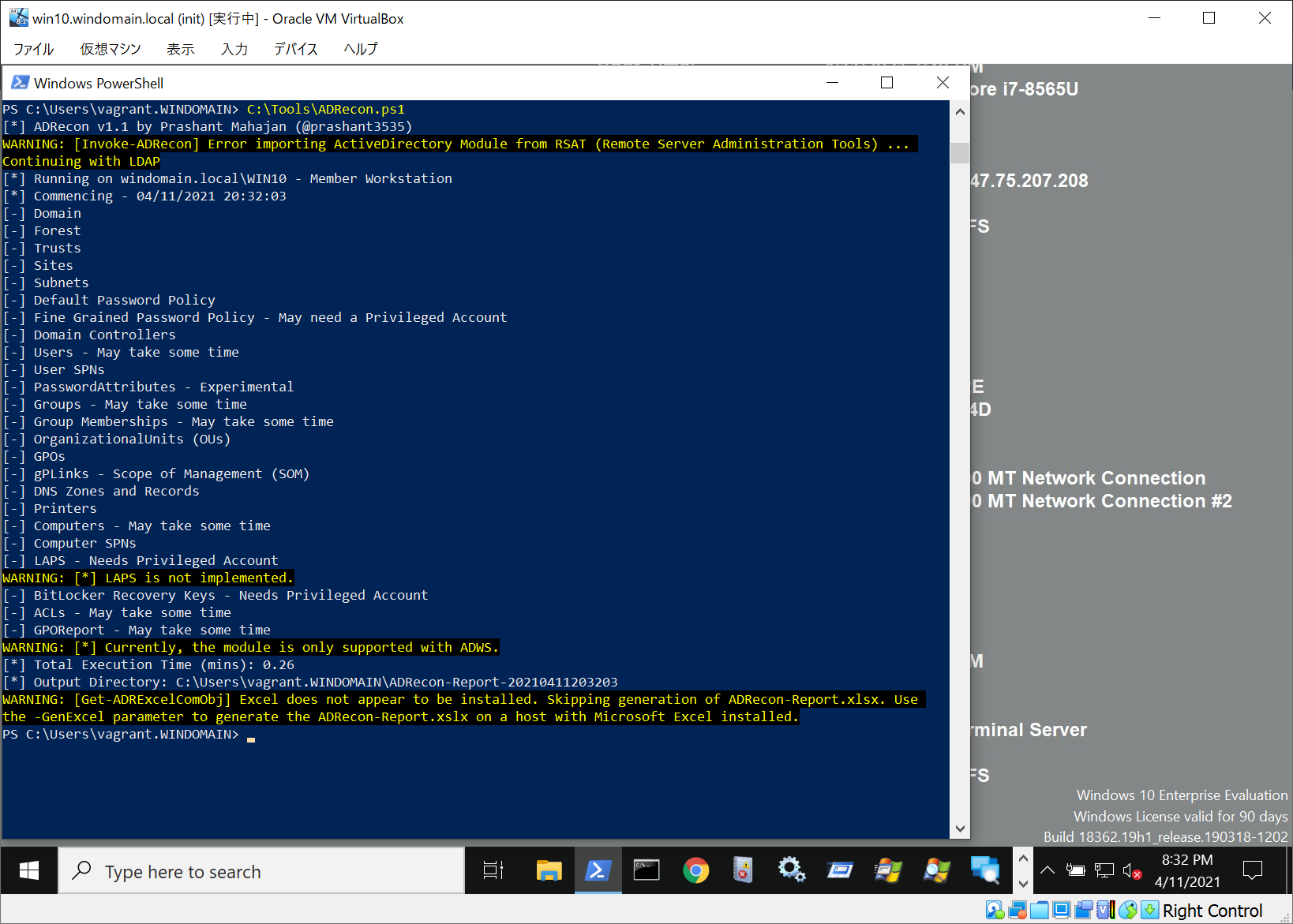The height and width of the screenshot is (924, 1293).
Task: Click the muted speaker volume icon
Action: [x=1131, y=871]
